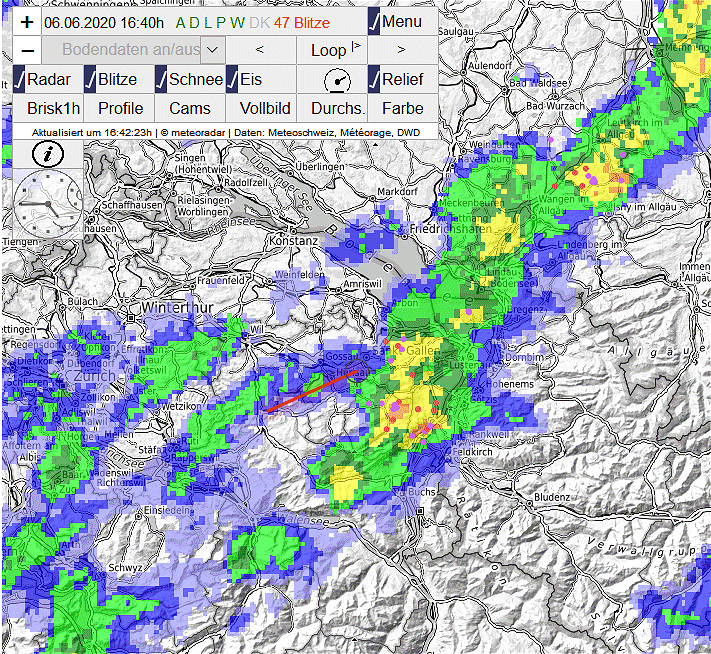The image size is (711, 654).
Task: Click the Wetzikon map label
Action: tap(180, 406)
